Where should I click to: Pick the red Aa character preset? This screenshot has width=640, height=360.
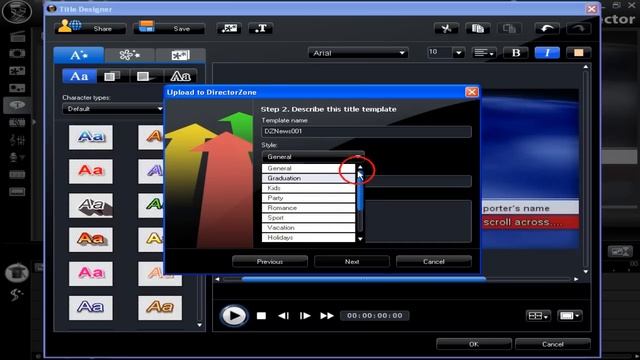[91, 171]
